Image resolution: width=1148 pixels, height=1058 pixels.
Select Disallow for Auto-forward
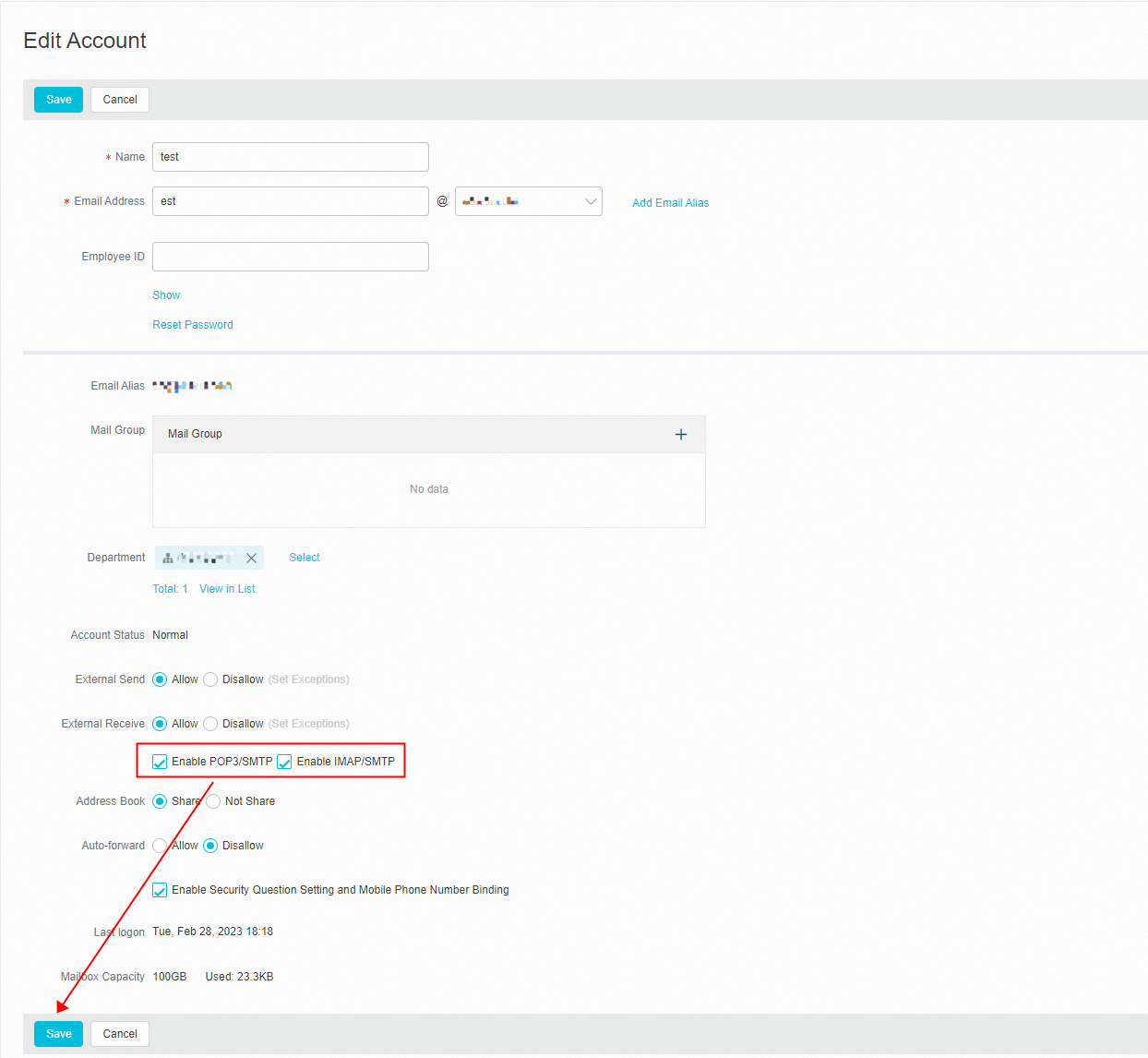tap(210, 846)
